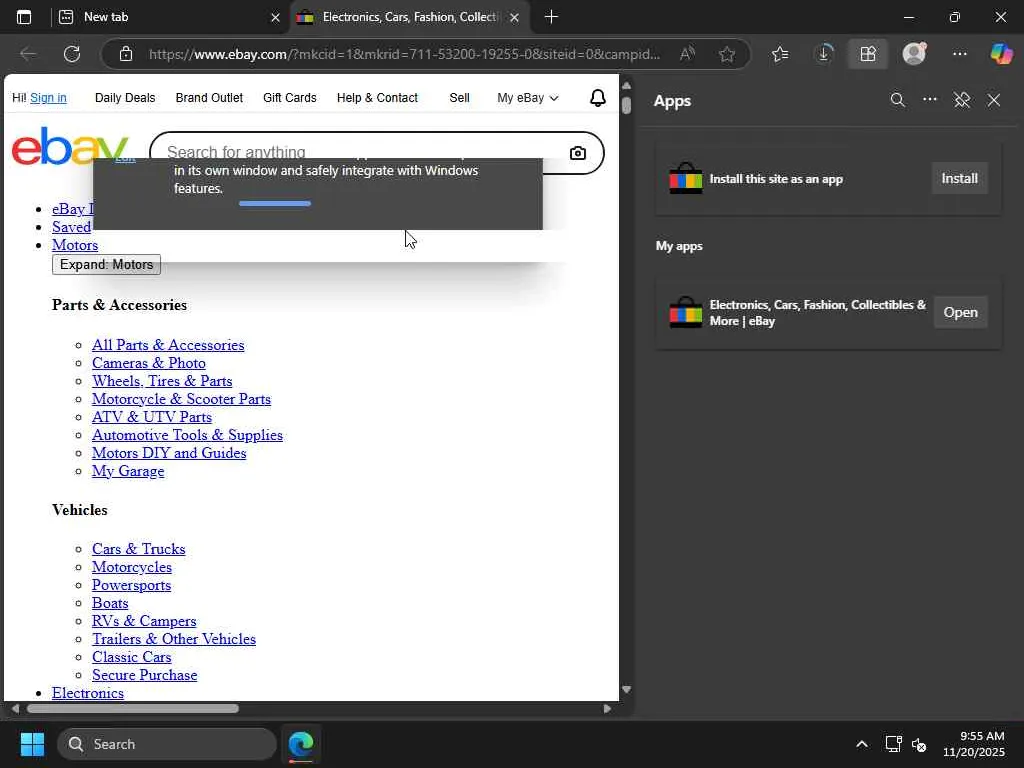This screenshot has width=1024, height=768.
Task: Open Motorcycles link under Vehicles
Action: 131,567
